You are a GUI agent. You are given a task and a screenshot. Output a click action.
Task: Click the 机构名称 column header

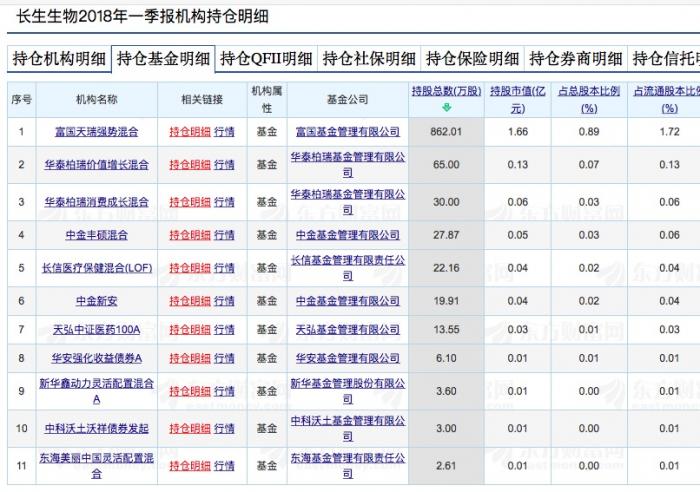[96, 99]
